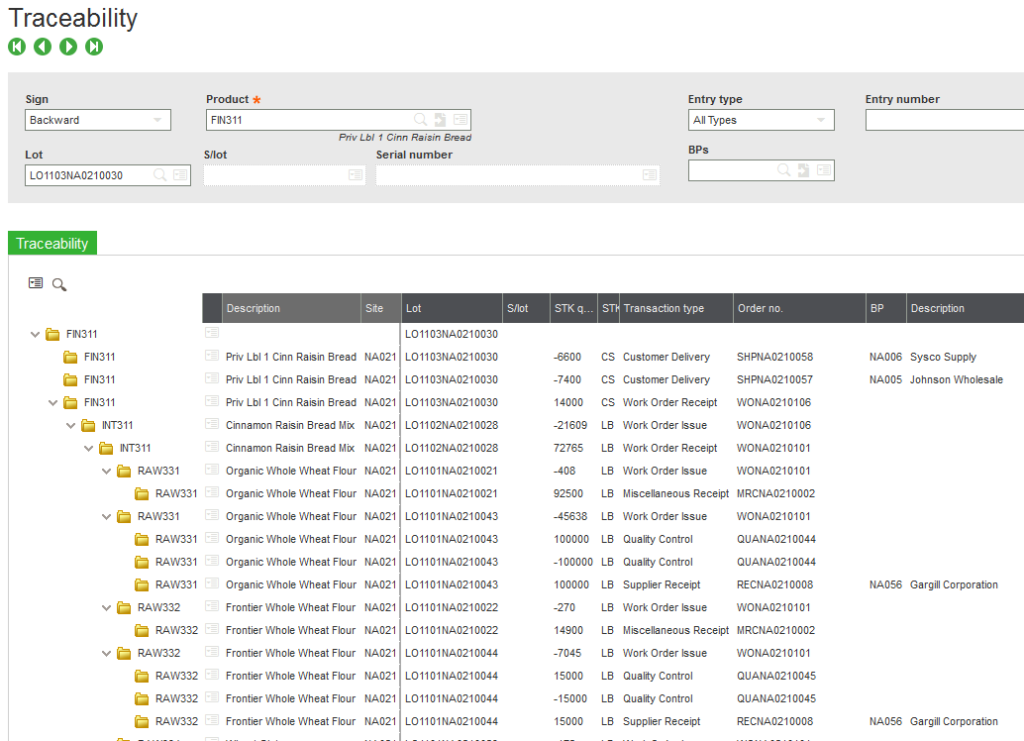Click into the Entry number input field
Screen dimensions: 1024x741
click(x=943, y=120)
